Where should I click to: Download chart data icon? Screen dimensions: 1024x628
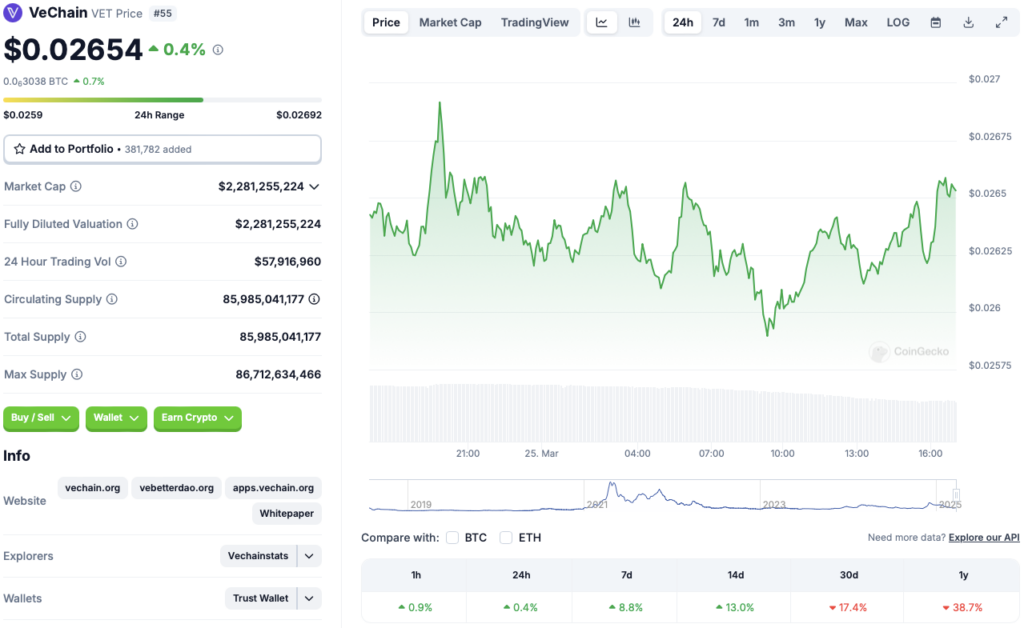[968, 22]
